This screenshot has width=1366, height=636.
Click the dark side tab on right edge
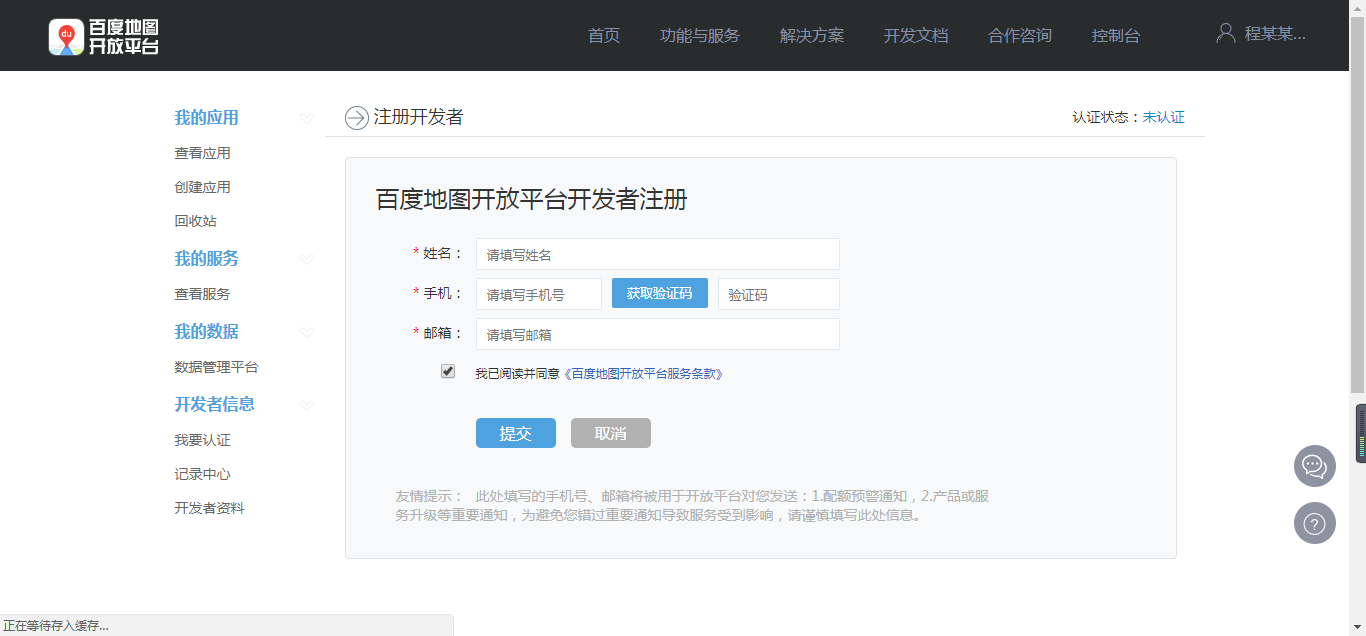pyautogui.click(x=1361, y=433)
